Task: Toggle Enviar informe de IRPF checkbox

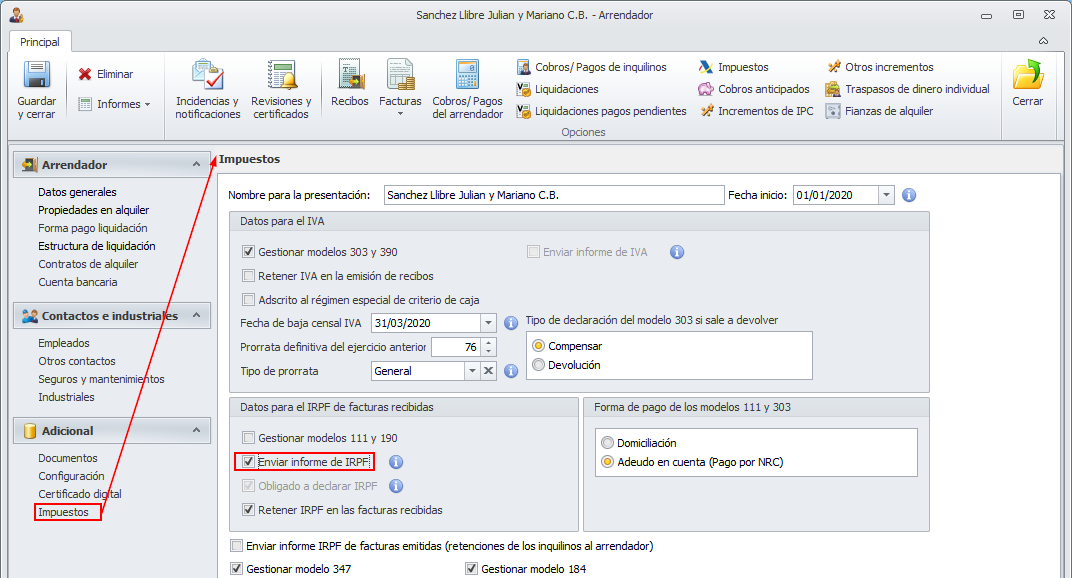Action: [248, 462]
